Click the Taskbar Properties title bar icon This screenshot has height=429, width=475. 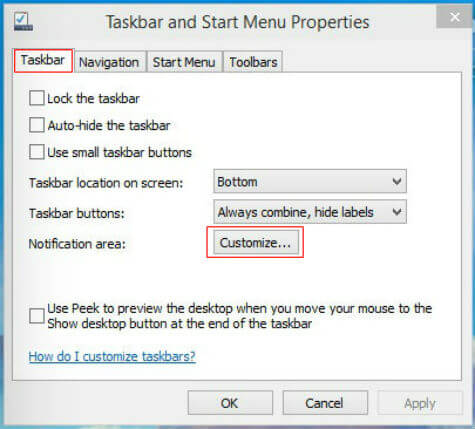pyautogui.click(x=23, y=22)
